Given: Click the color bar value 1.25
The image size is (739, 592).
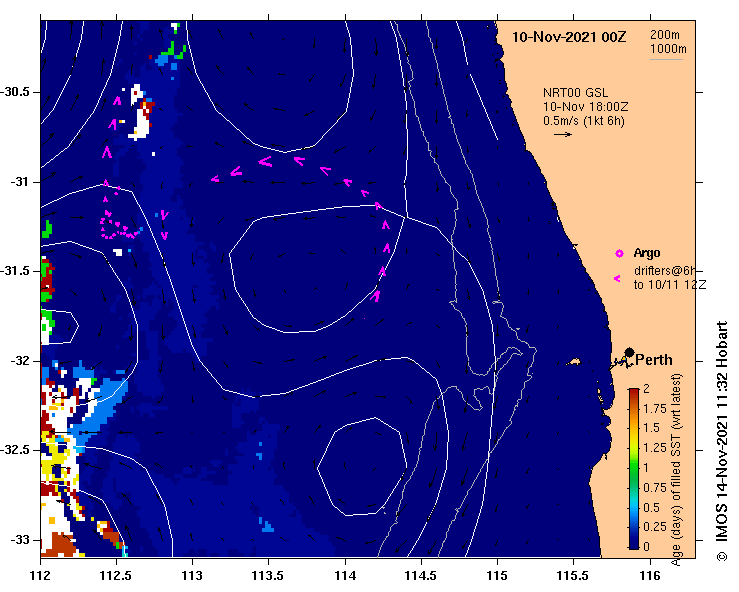Looking at the screenshot, I should [655, 448].
